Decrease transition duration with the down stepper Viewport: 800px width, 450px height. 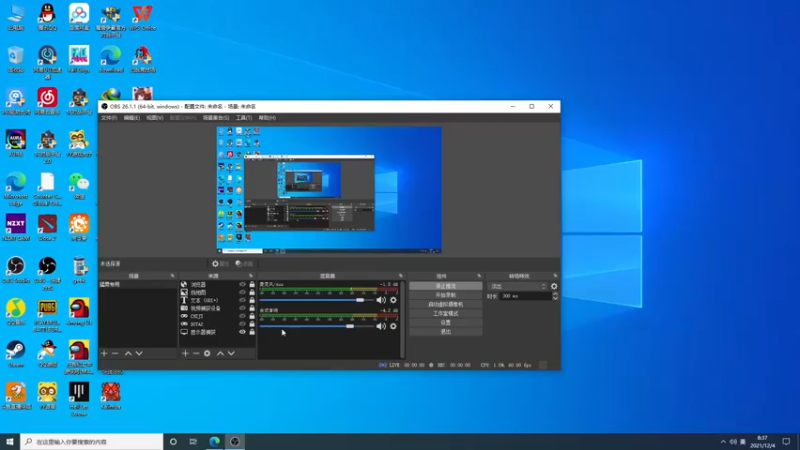click(x=555, y=298)
